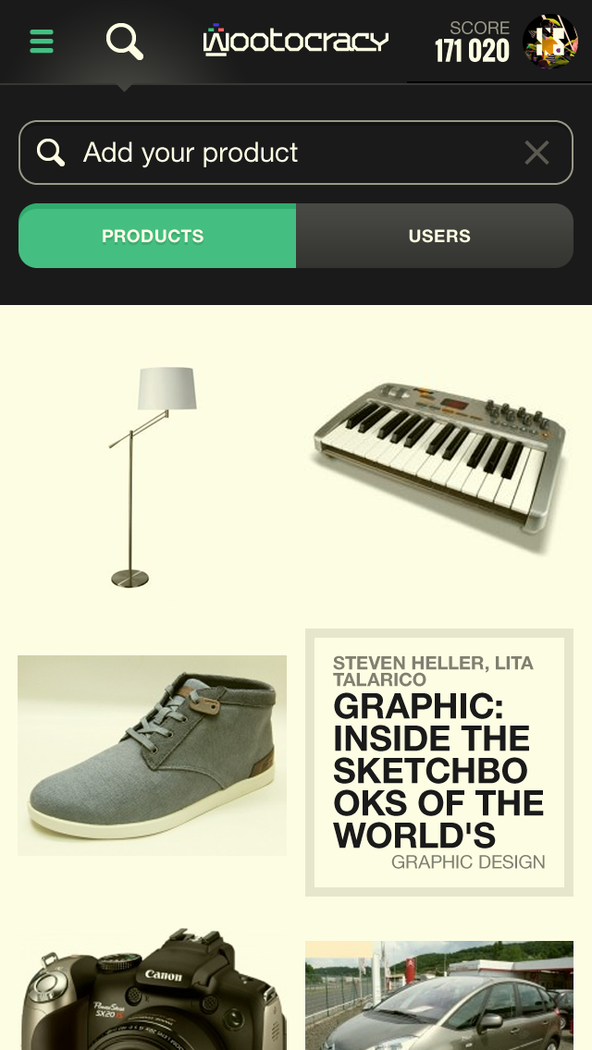Image resolution: width=592 pixels, height=1050 pixels.
Task: Click Steven Heller, Lita Talarico author text
Action: point(433,671)
